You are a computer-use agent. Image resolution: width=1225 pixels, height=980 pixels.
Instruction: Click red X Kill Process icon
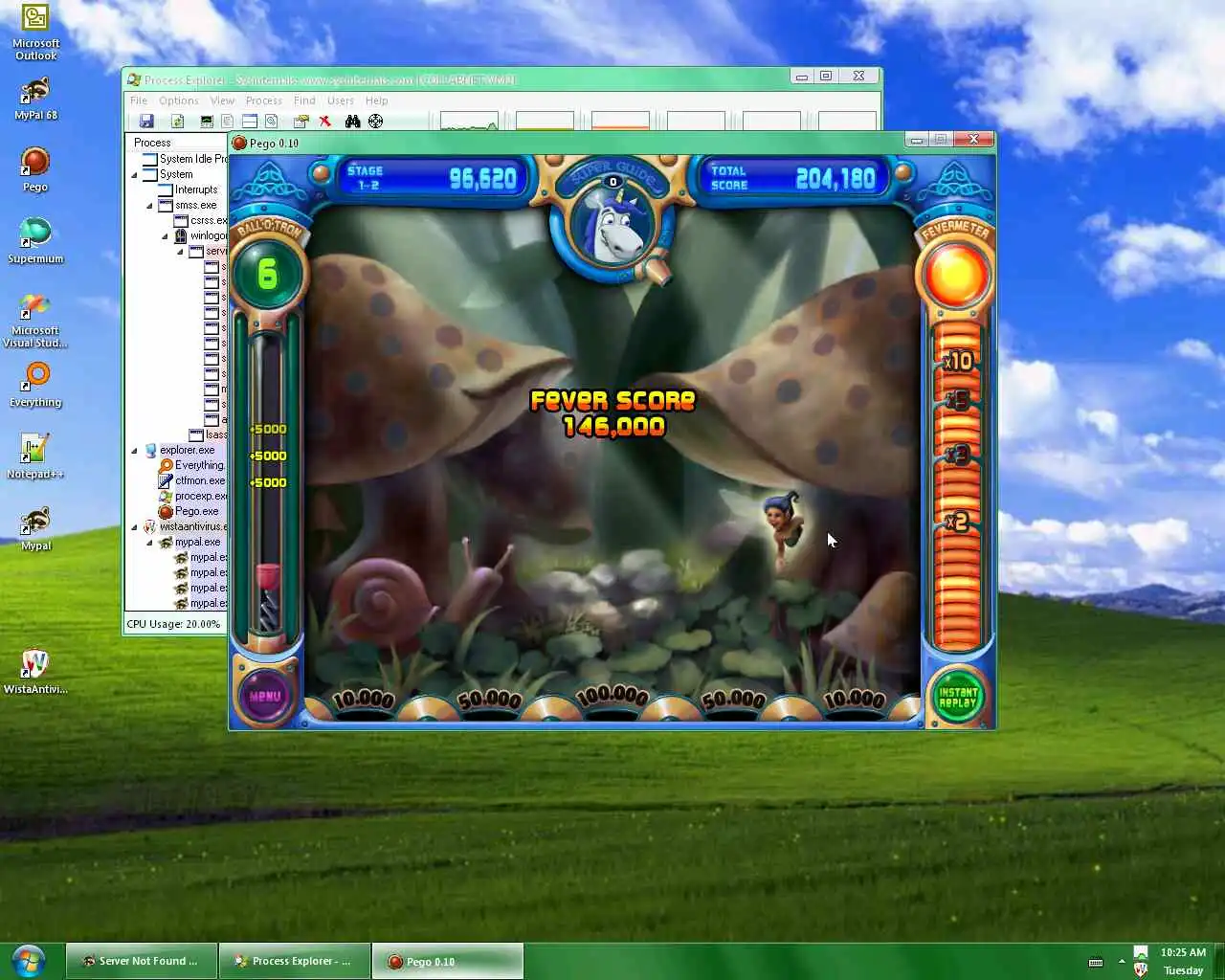[325, 122]
